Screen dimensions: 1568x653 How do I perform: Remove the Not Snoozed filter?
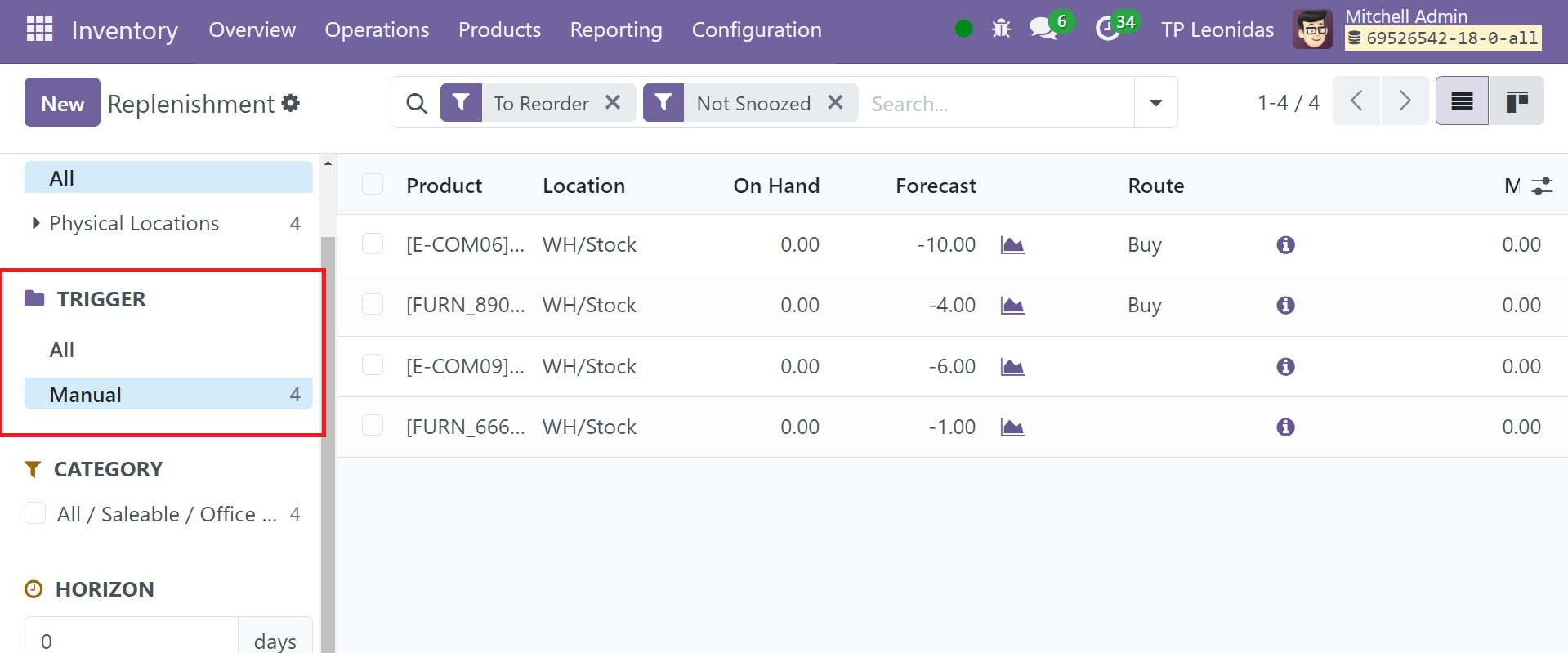835,103
